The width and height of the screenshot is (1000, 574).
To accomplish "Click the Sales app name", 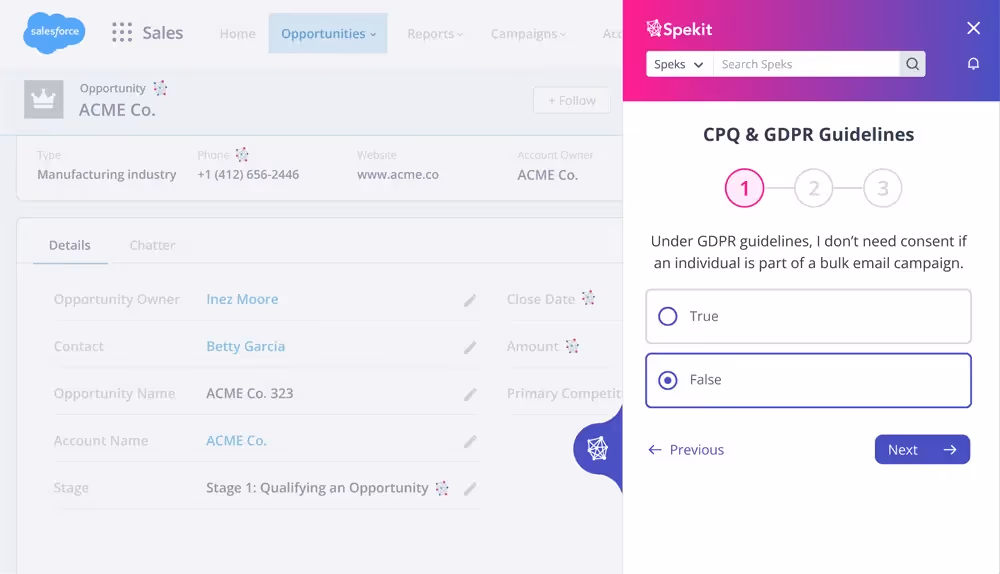I will click(163, 33).
